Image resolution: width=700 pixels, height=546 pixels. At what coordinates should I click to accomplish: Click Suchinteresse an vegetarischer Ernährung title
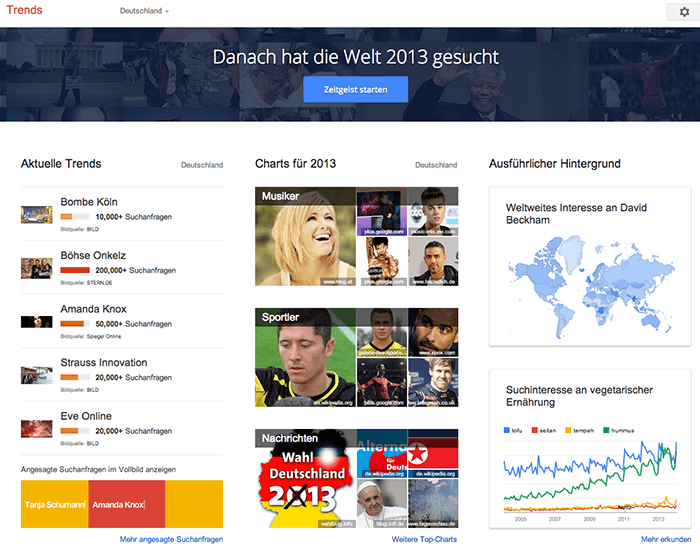[579, 396]
